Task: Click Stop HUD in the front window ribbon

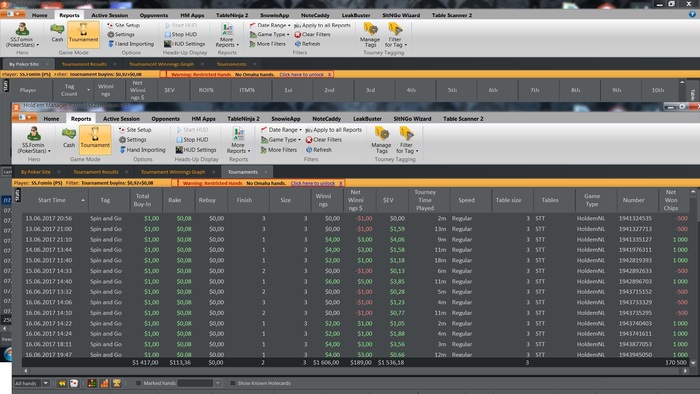Action: coord(192,140)
